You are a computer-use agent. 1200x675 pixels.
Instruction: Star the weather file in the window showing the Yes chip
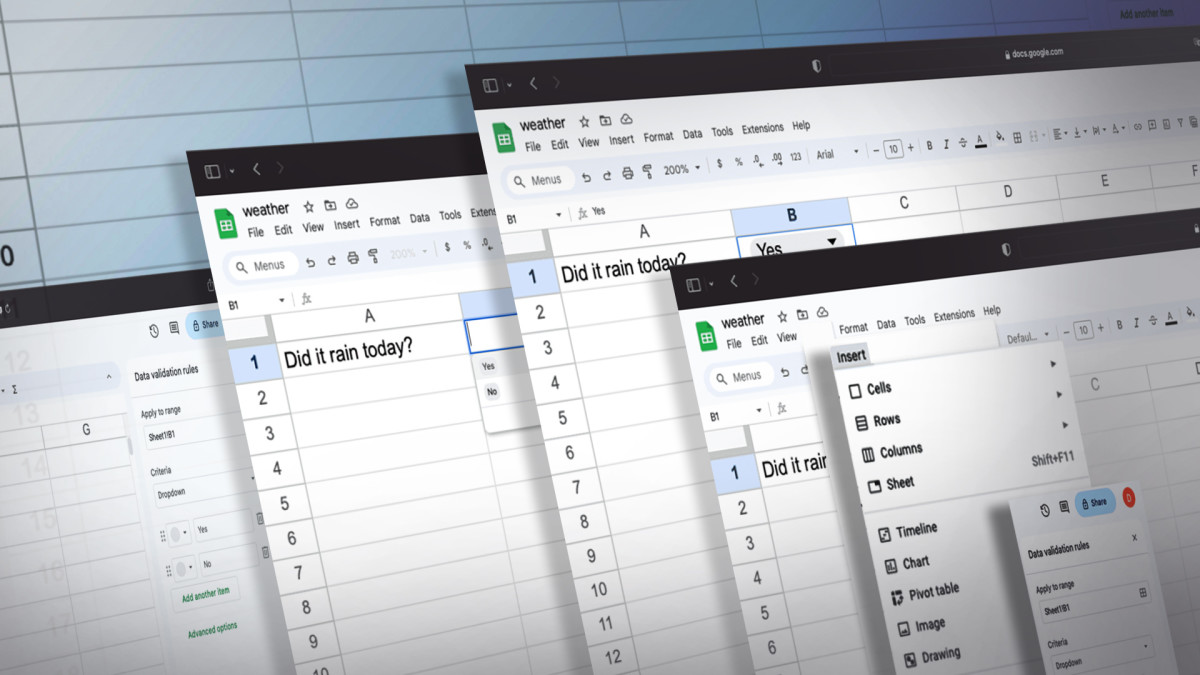pos(584,122)
